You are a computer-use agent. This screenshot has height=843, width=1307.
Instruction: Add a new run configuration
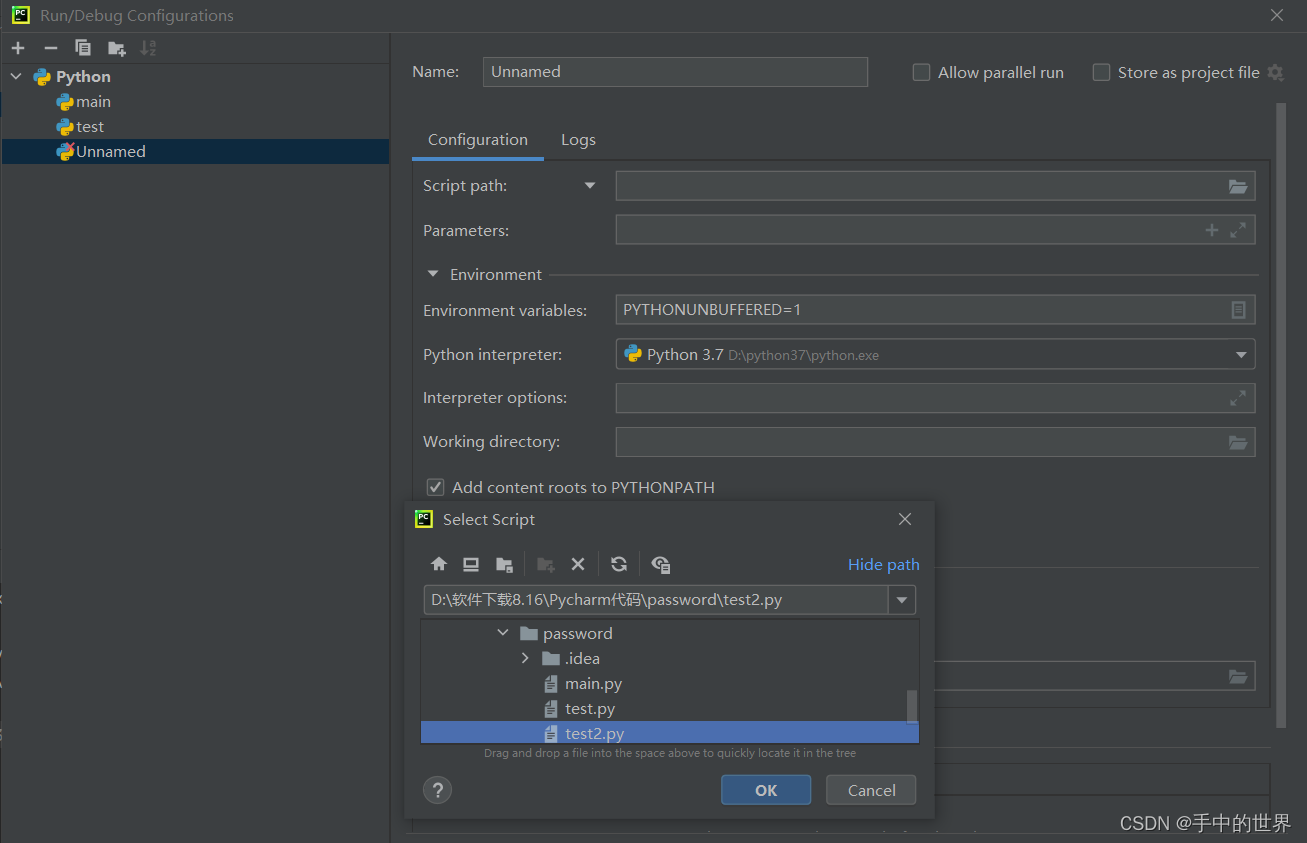pyautogui.click(x=18, y=48)
